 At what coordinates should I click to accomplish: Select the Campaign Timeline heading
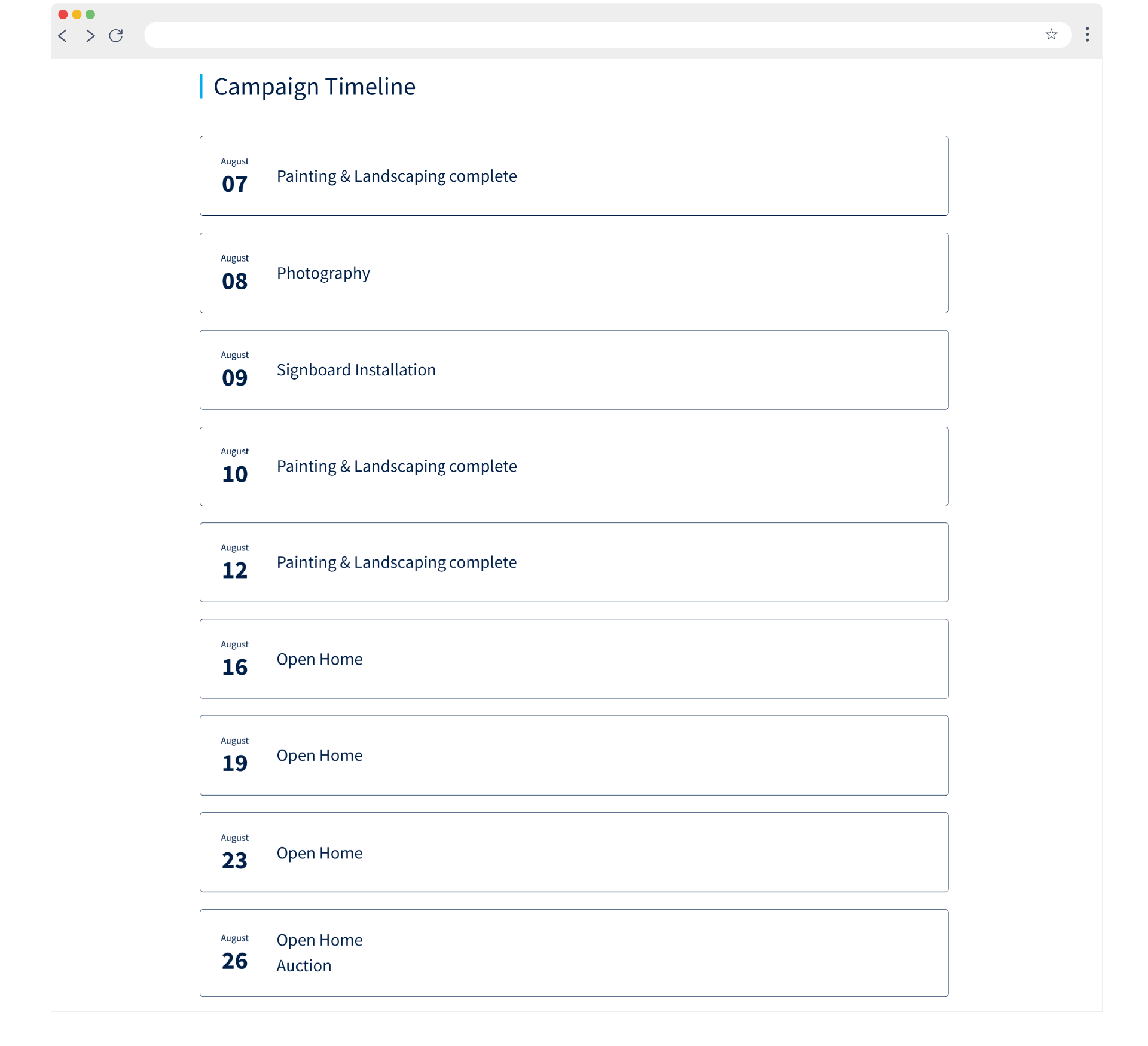(315, 87)
